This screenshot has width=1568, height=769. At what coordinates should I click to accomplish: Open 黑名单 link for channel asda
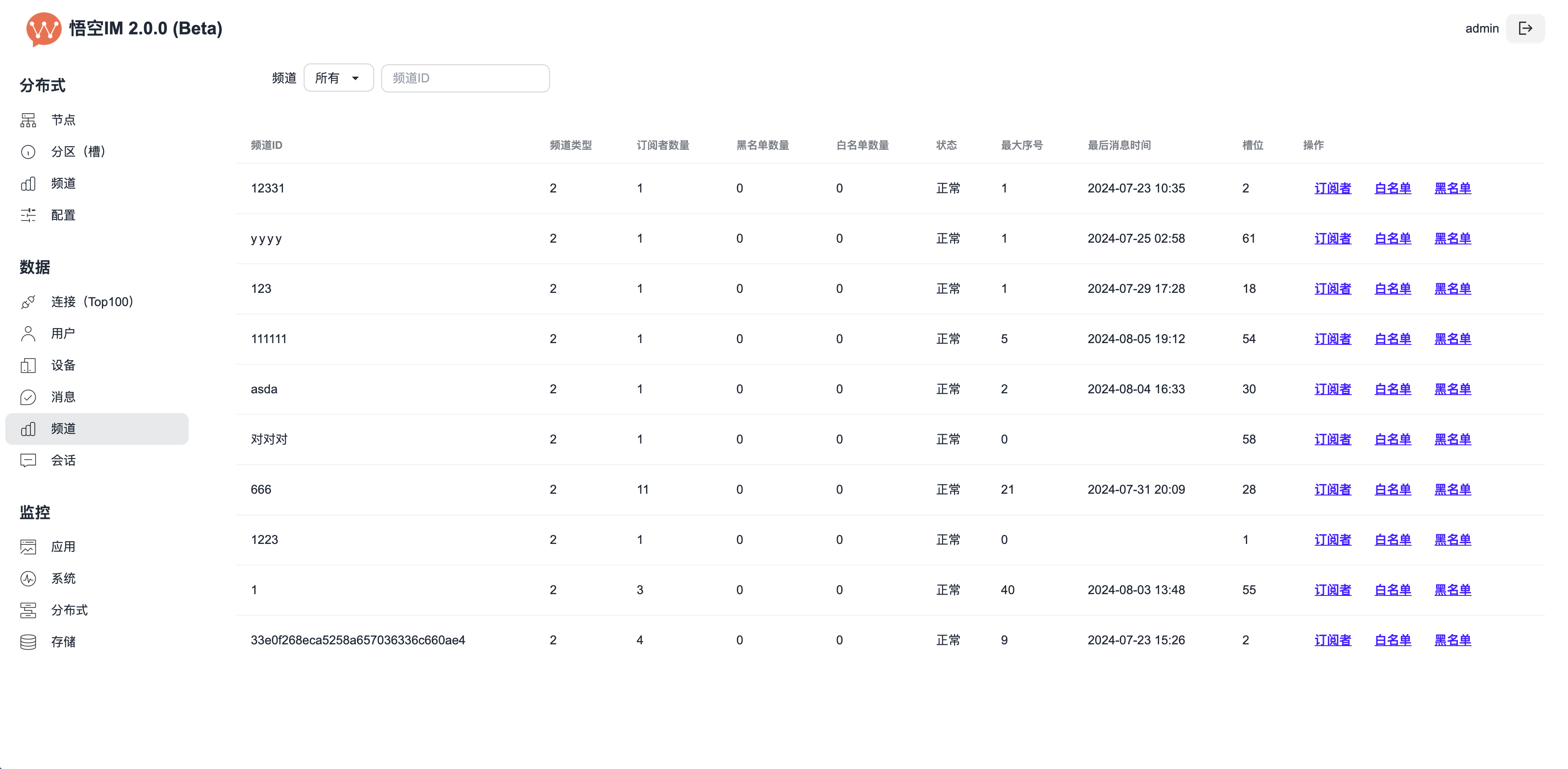1453,389
